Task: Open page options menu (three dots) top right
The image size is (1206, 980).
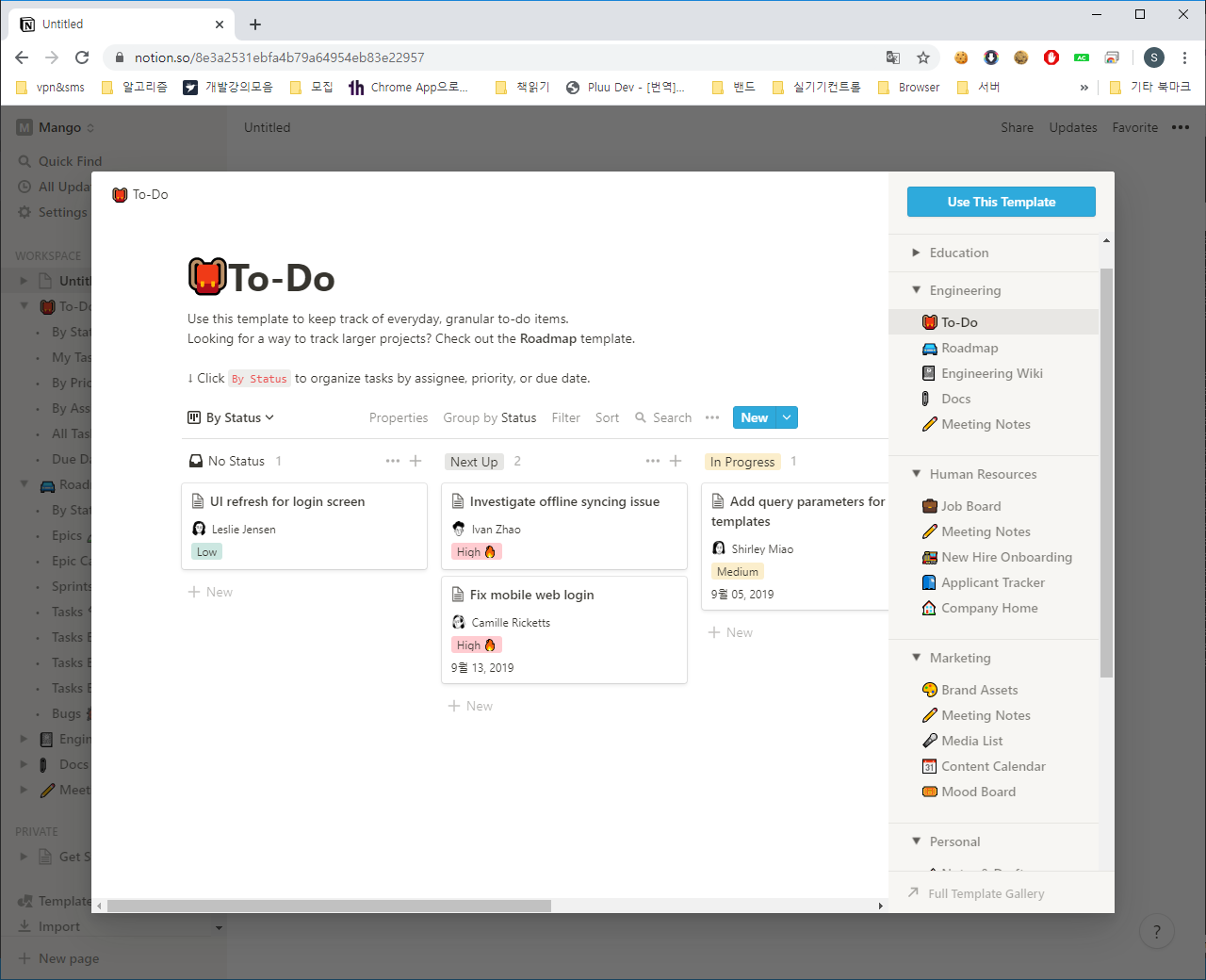Action: click(1181, 127)
